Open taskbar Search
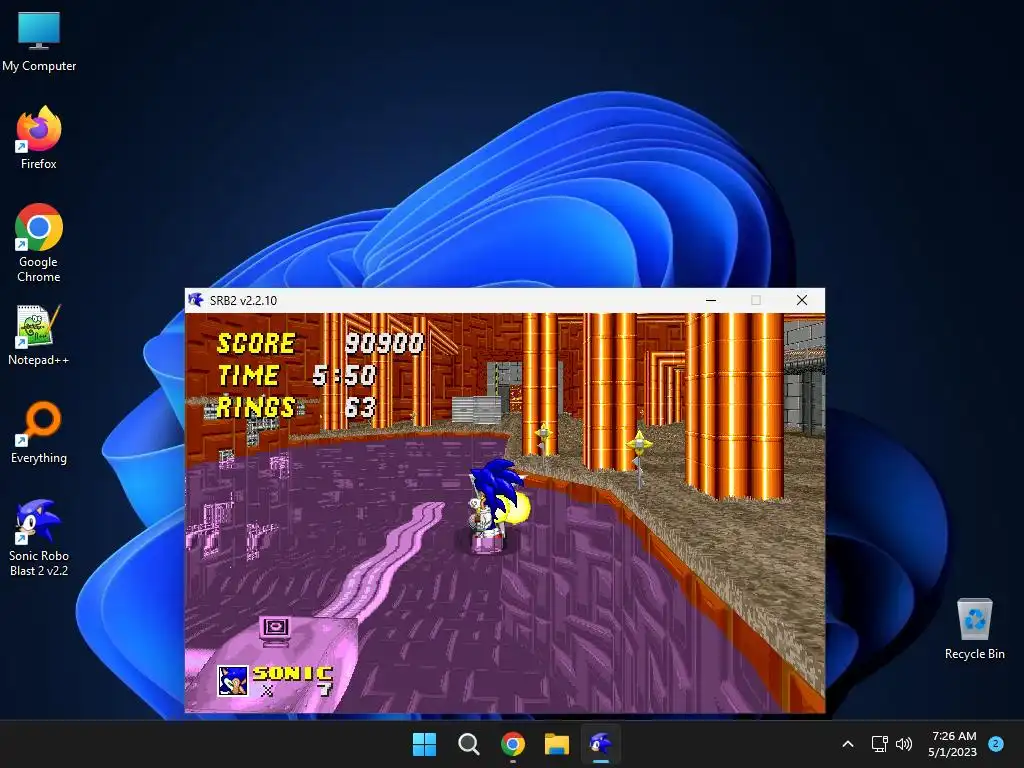The width and height of the screenshot is (1024, 768). point(468,744)
